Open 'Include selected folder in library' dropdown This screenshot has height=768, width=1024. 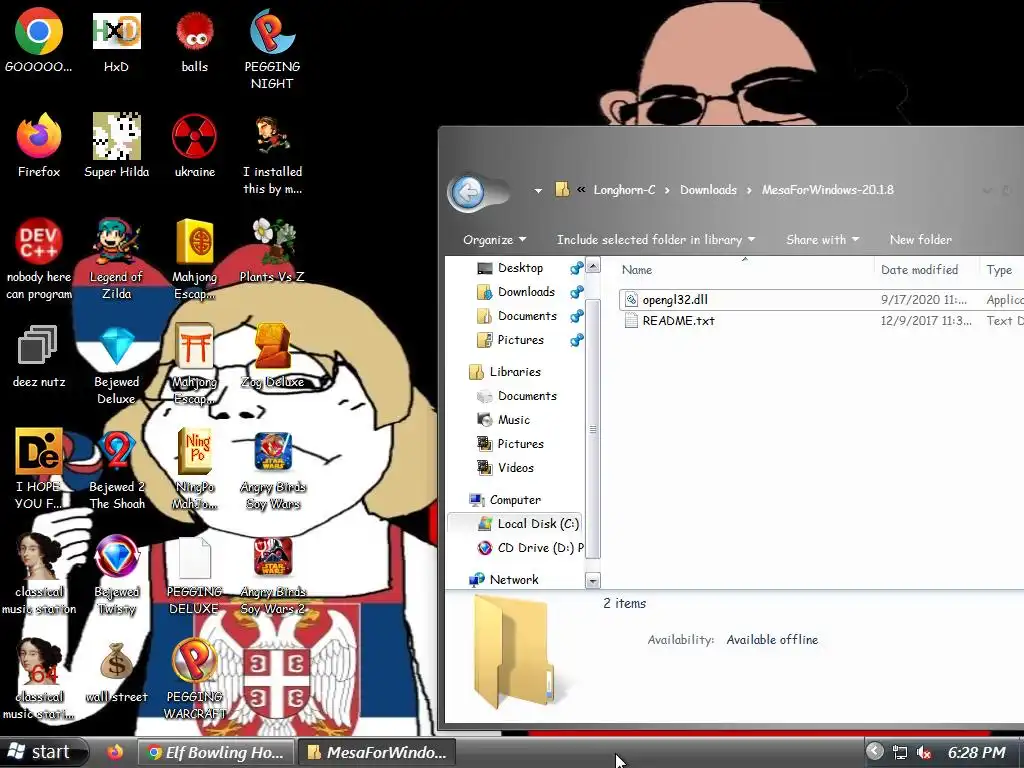pos(656,240)
